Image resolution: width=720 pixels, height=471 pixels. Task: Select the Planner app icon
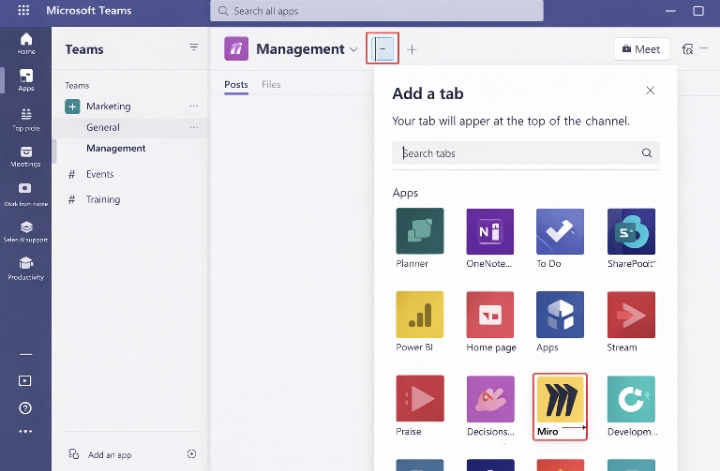coord(420,232)
